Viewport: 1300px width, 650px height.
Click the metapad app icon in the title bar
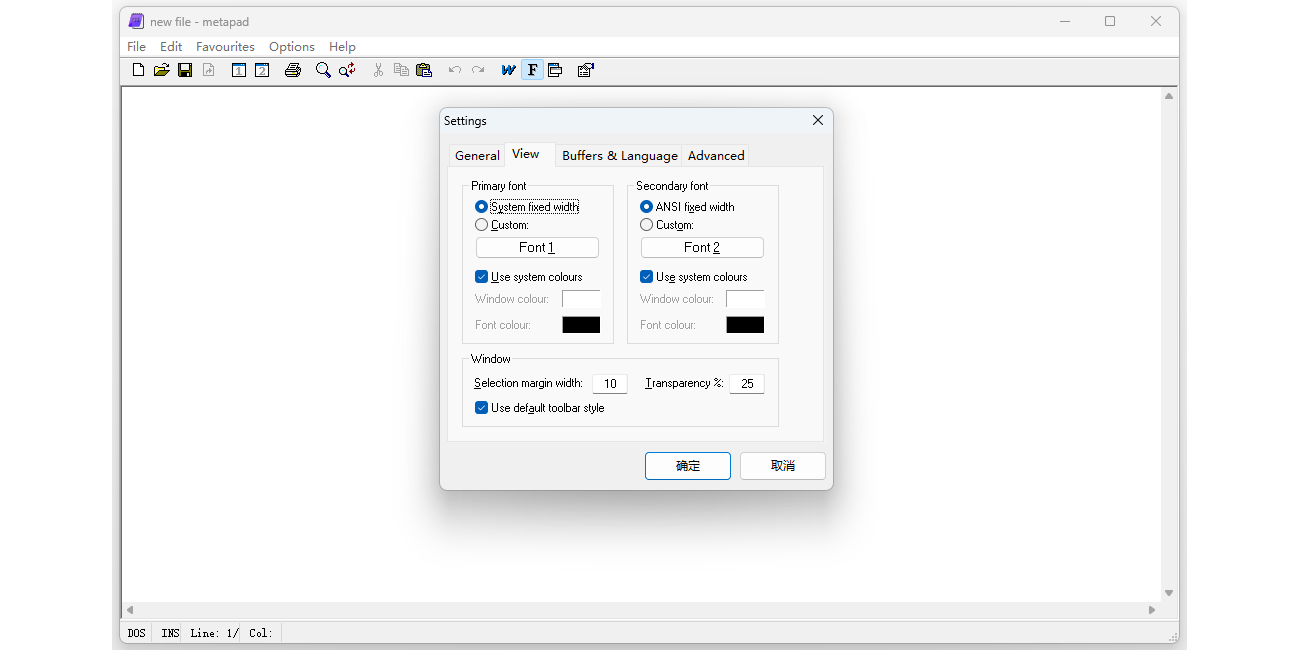point(137,21)
